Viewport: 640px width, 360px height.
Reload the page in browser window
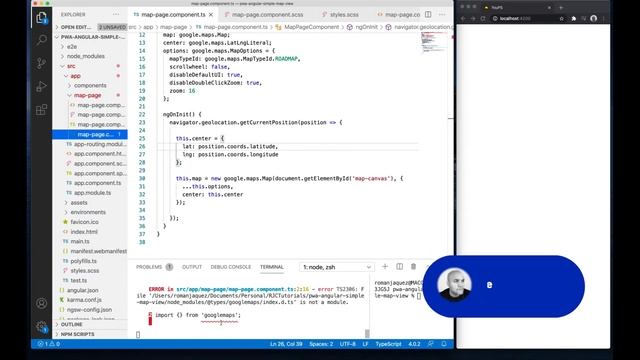pos(483,18)
